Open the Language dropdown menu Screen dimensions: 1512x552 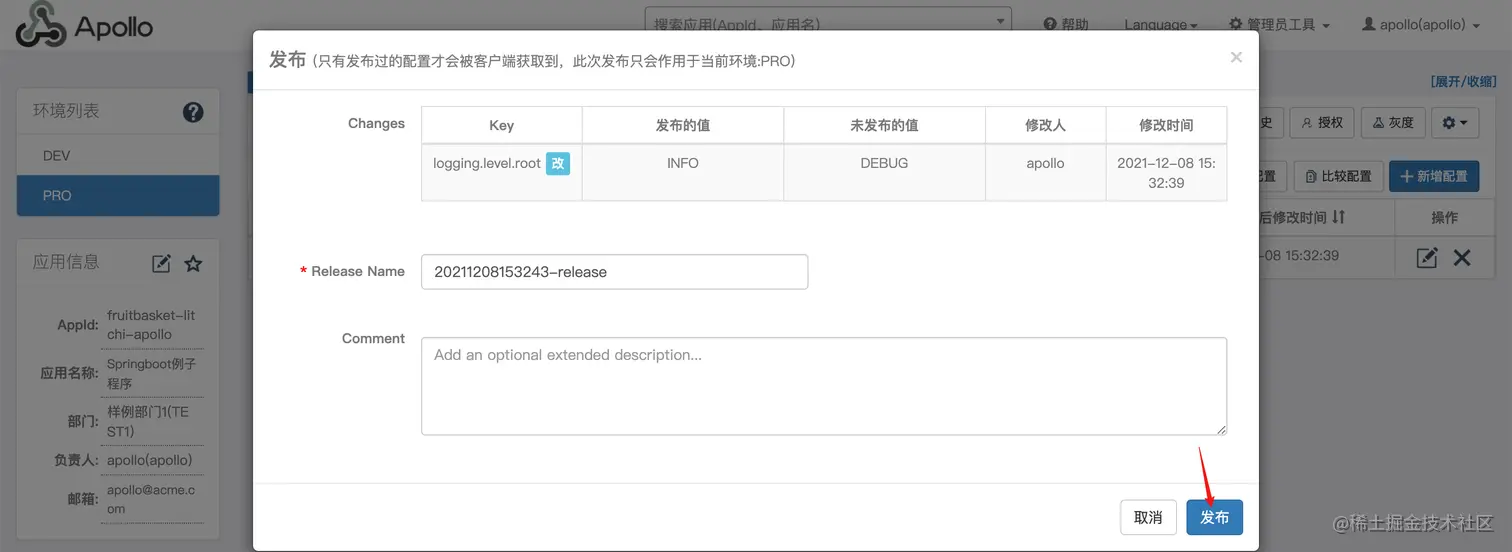tap(1161, 24)
